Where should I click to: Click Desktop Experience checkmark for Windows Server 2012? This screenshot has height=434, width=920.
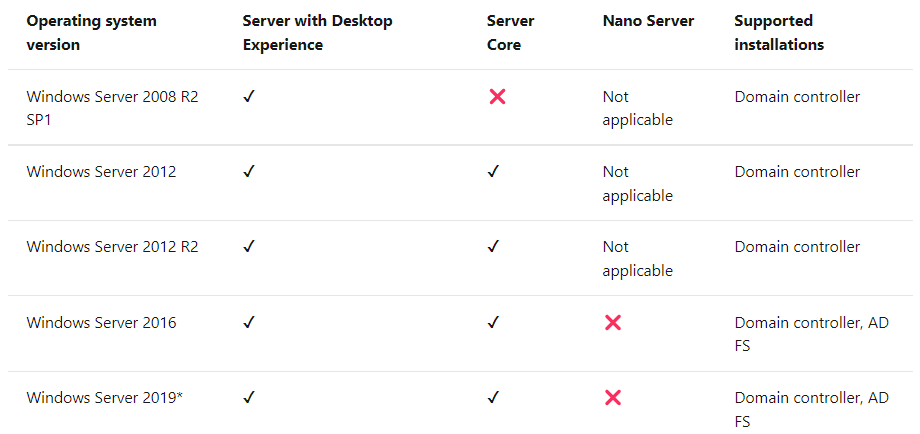pyautogui.click(x=249, y=172)
